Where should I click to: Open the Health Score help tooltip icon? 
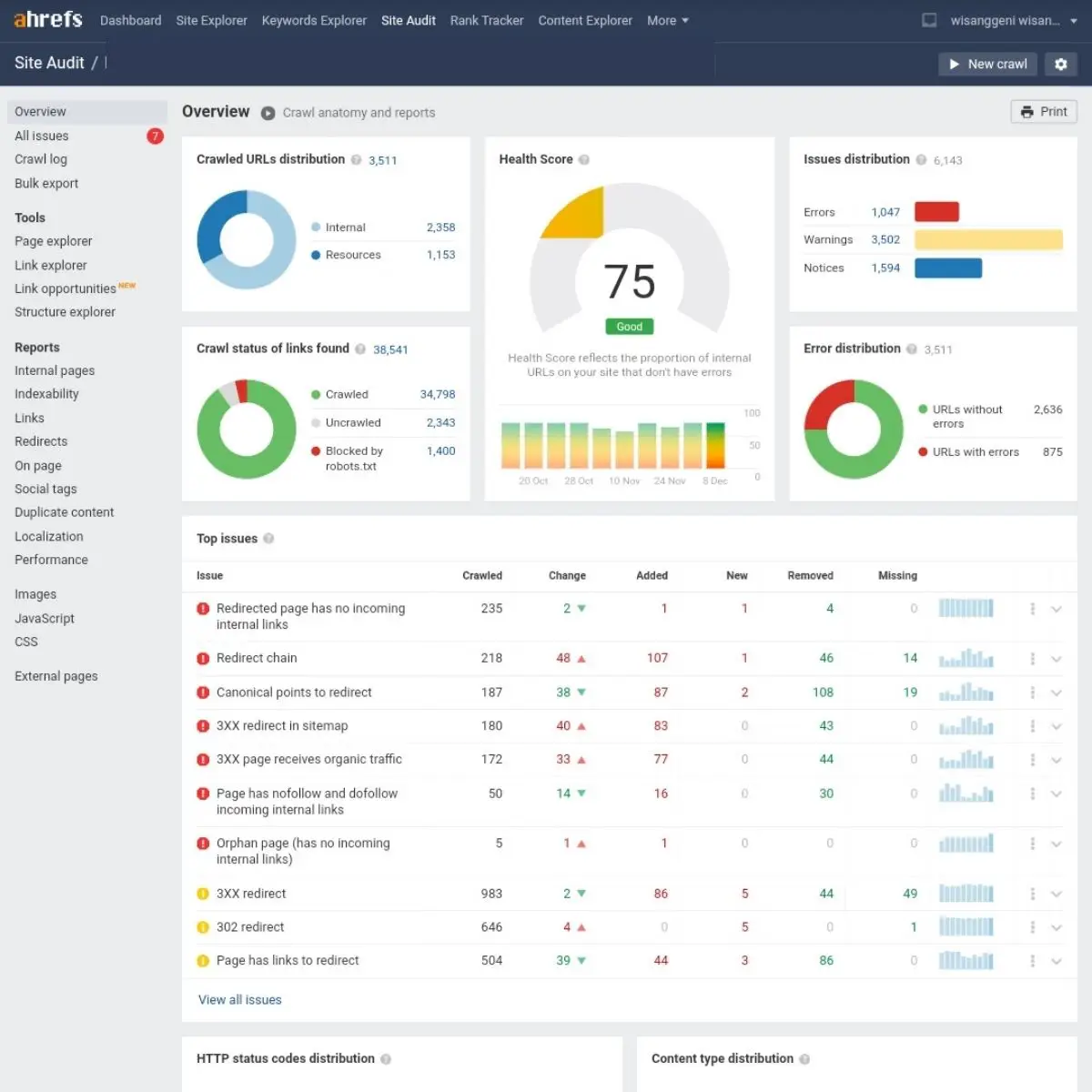(583, 158)
